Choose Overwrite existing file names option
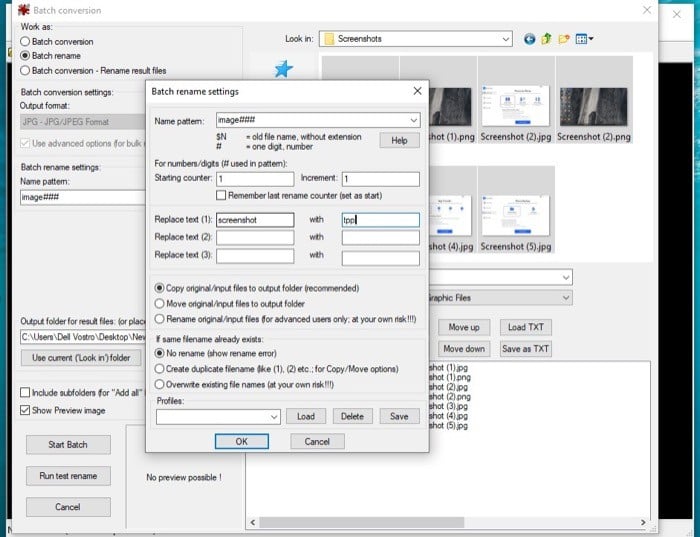 (161, 384)
